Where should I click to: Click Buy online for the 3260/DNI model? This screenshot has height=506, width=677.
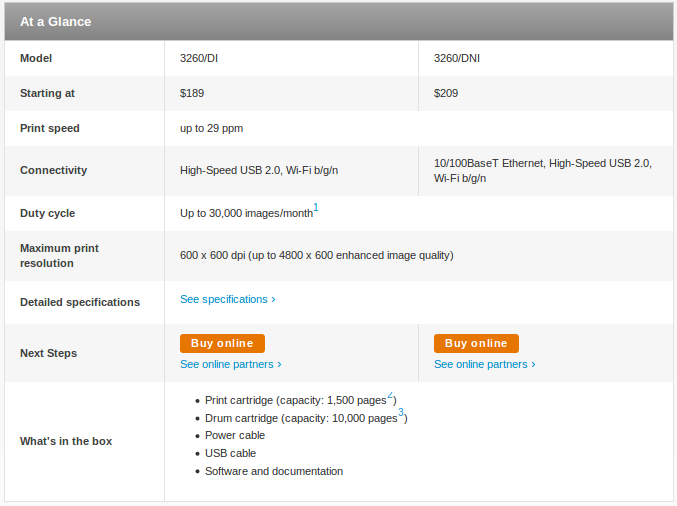tap(476, 343)
